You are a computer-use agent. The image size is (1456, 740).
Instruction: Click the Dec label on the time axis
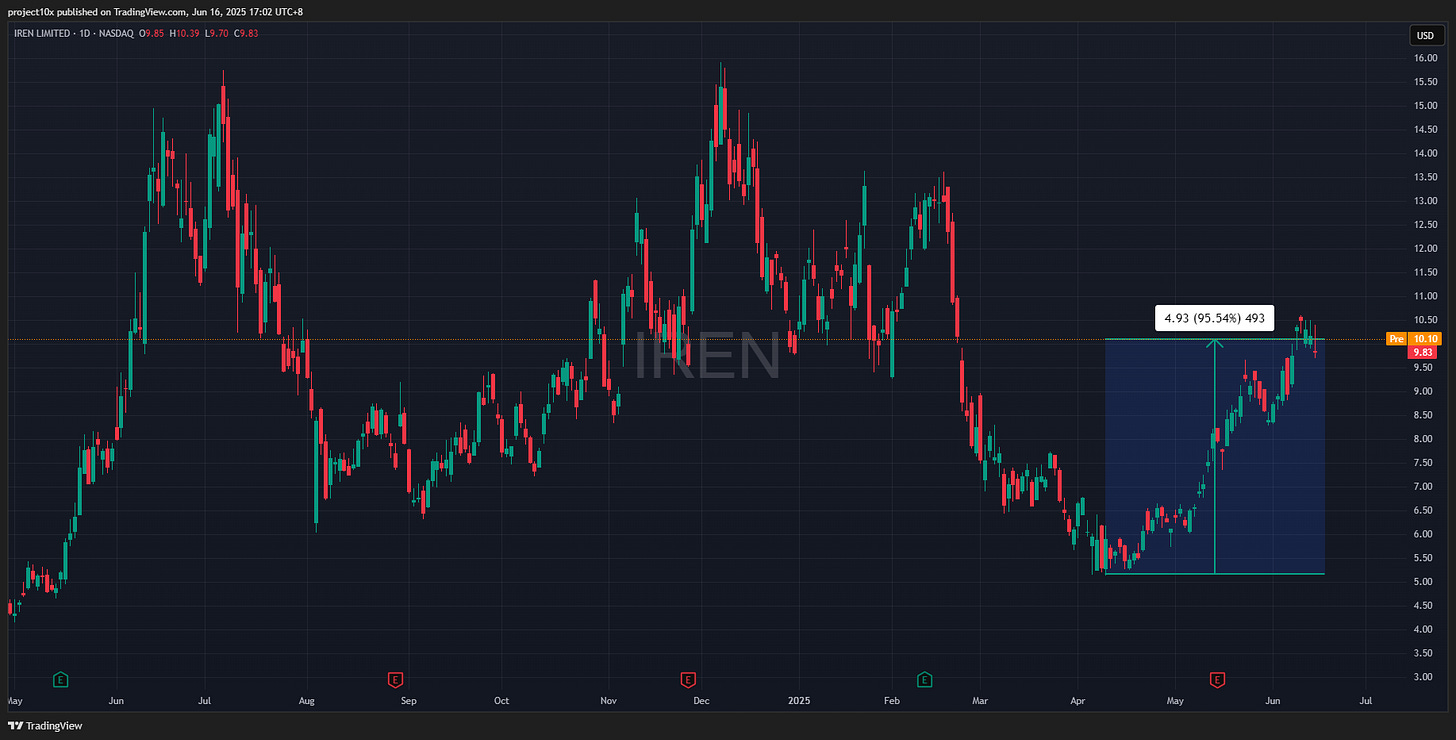(x=703, y=702)
